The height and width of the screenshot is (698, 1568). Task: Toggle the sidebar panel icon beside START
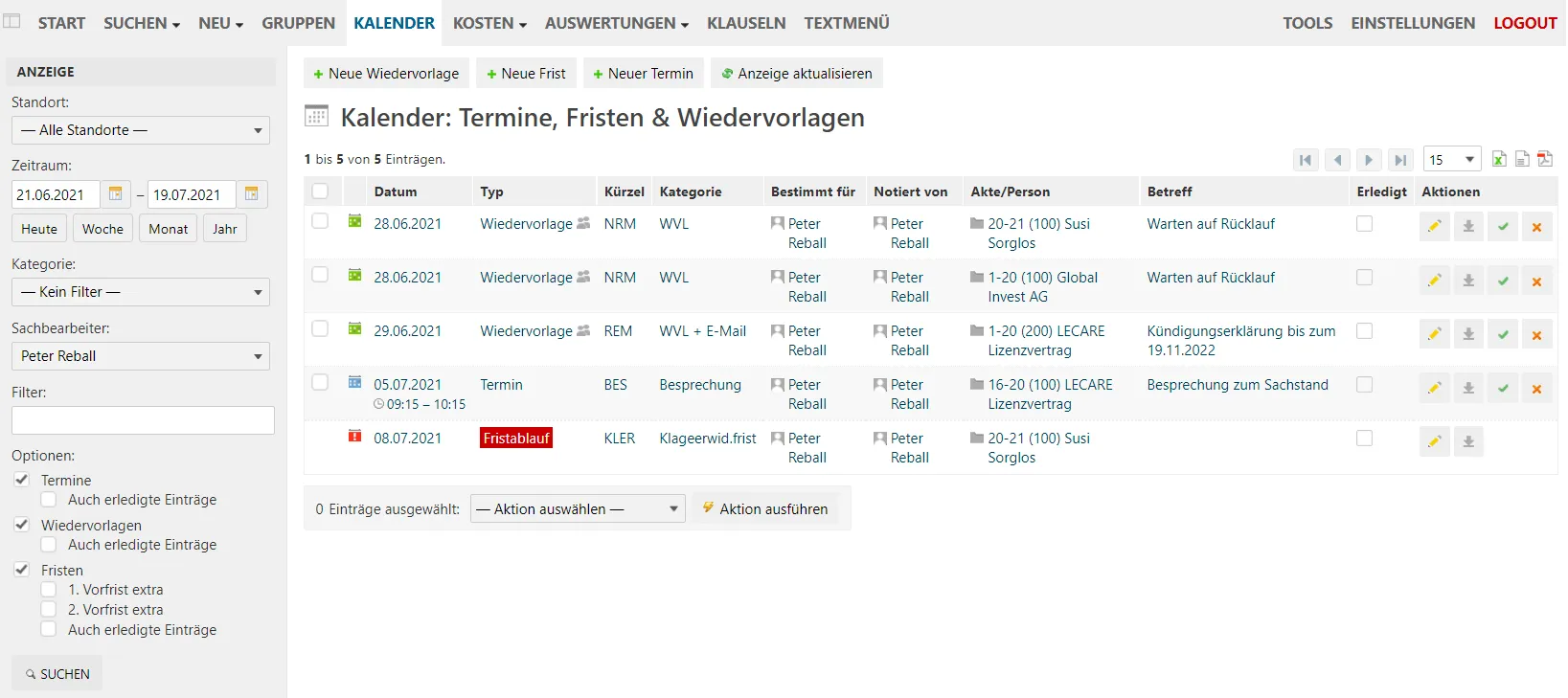click(11, 21)
